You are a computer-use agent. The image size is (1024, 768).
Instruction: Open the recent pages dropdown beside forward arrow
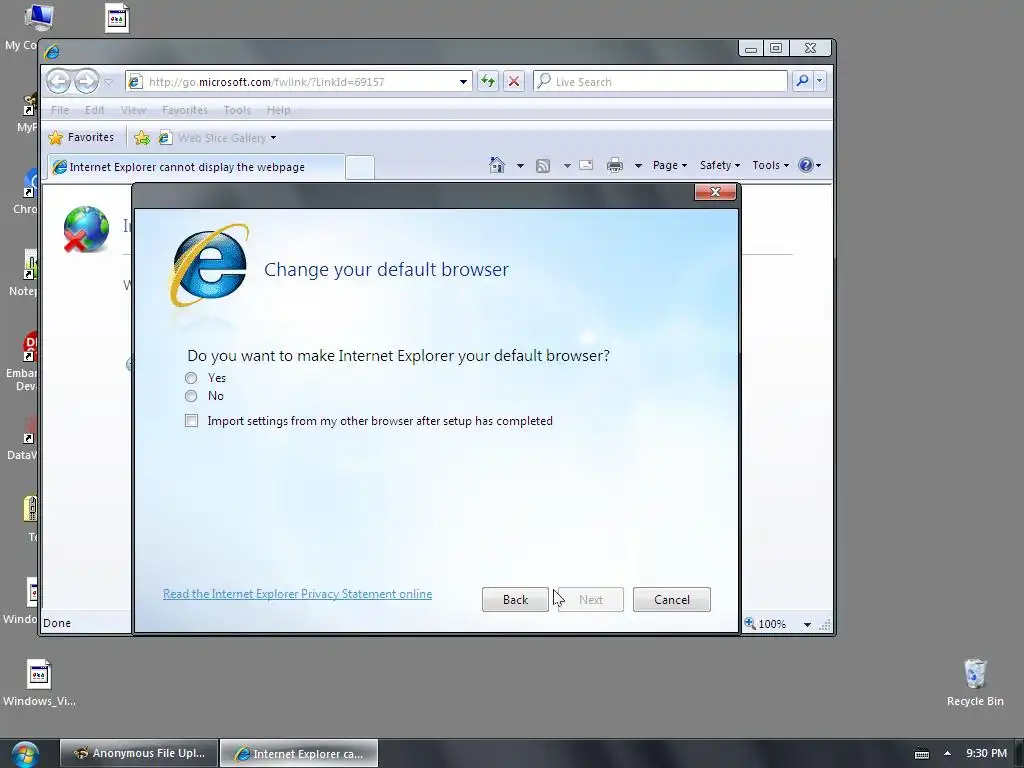click(x=109, y=82)
